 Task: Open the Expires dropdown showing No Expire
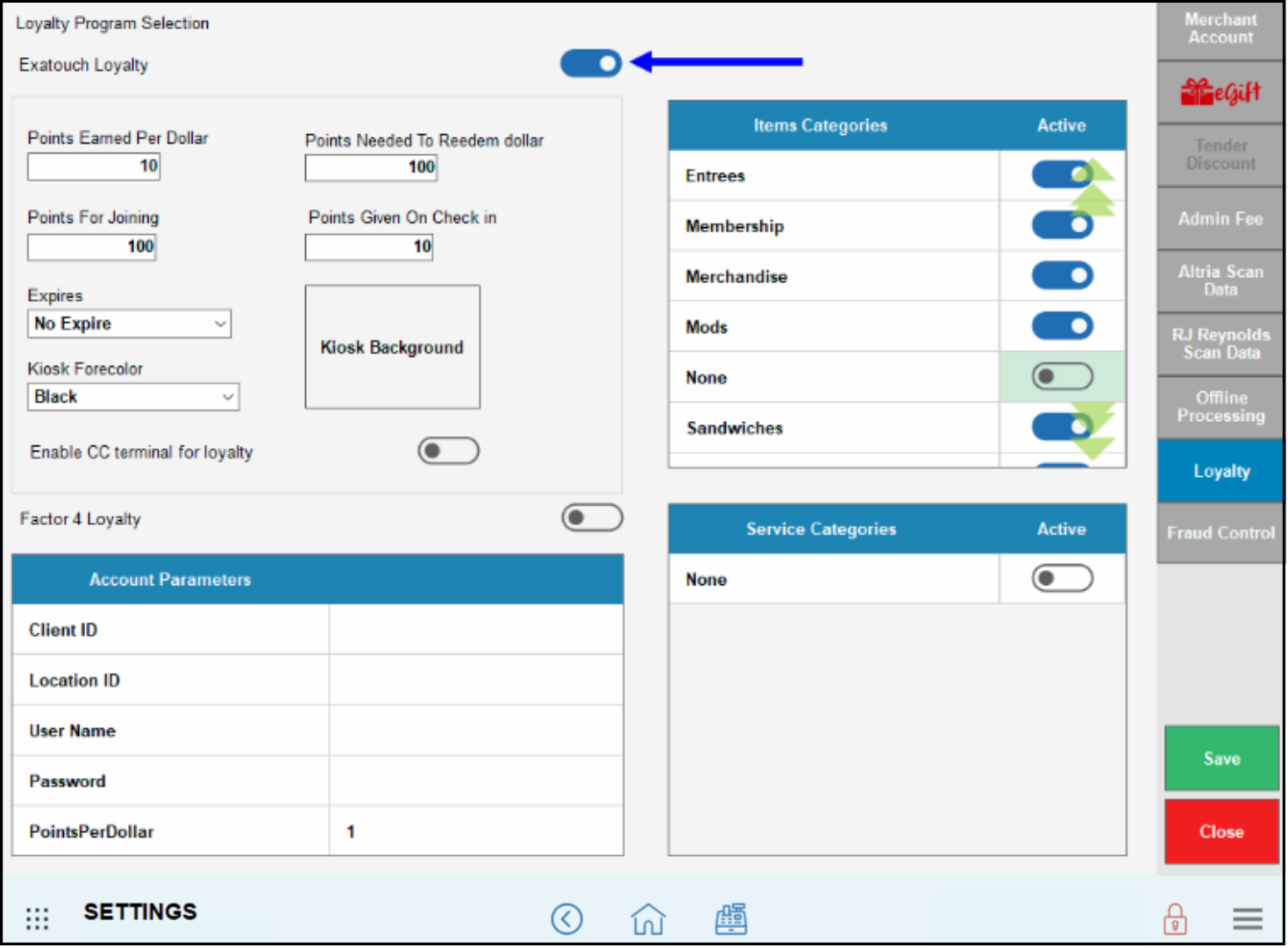click(129, 324)
